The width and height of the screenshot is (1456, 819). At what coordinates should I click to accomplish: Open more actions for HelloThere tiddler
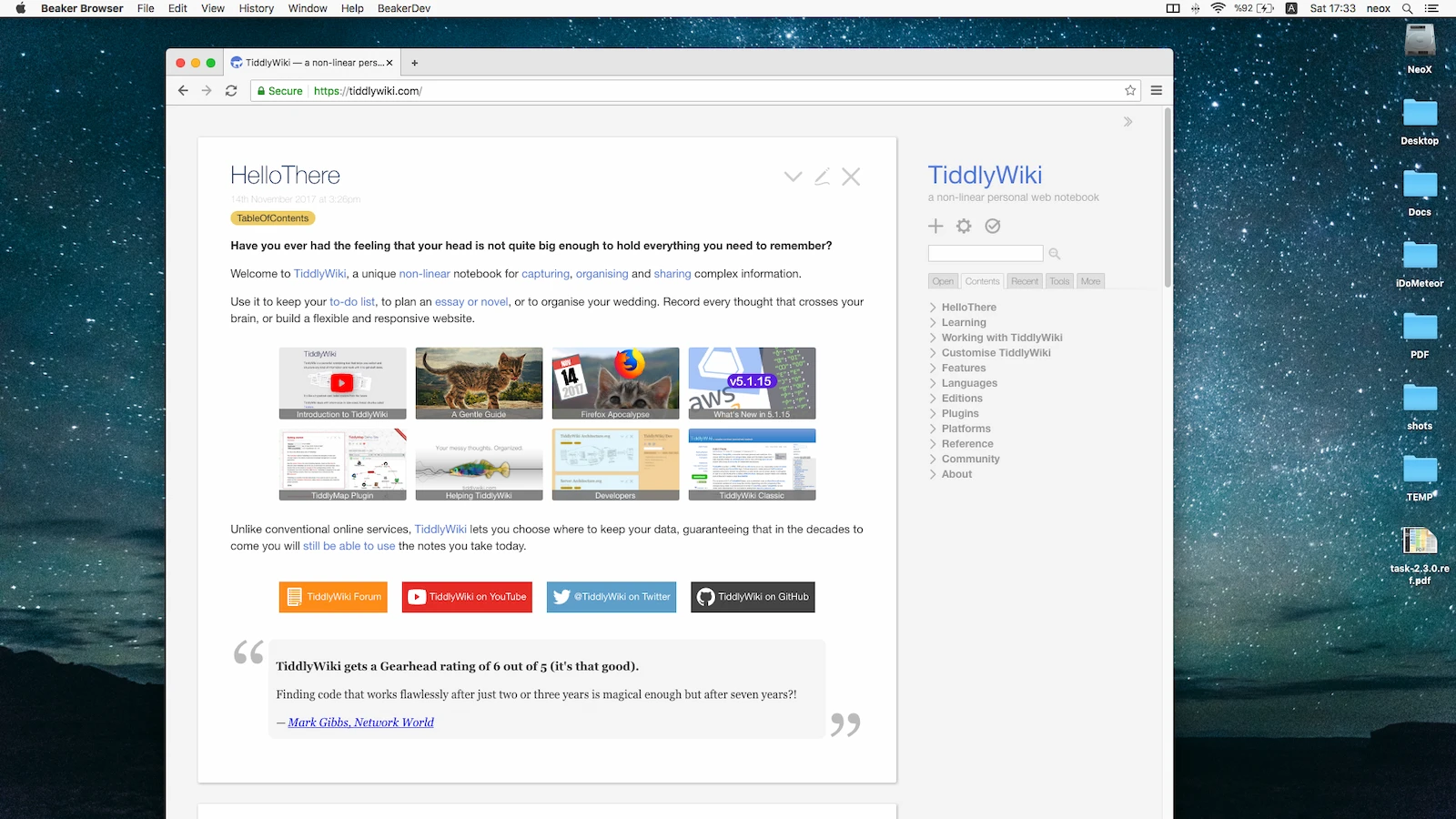point(794,177)
